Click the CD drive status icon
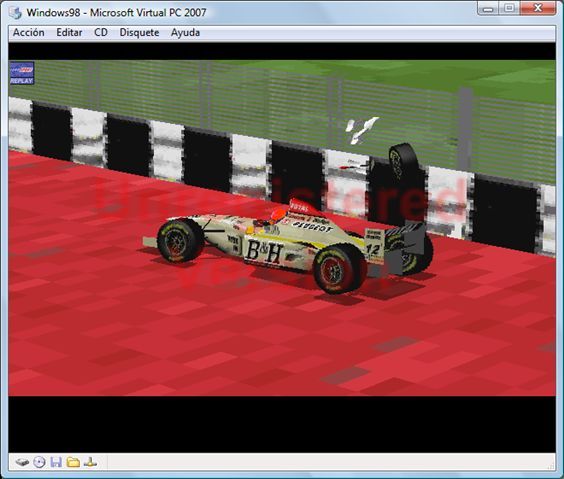This screenshot has height=479, width=564. 40,462
